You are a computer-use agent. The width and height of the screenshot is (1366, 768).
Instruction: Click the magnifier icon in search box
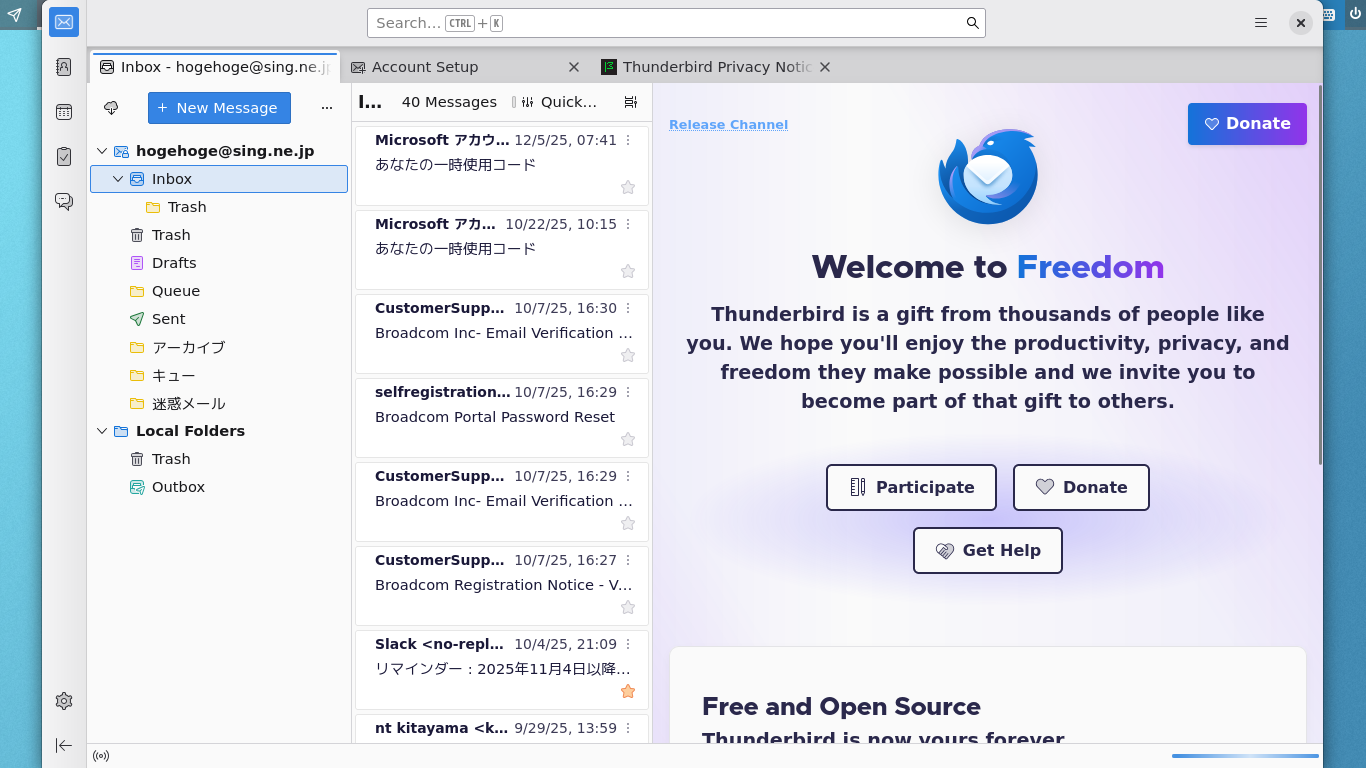(972, 23)
